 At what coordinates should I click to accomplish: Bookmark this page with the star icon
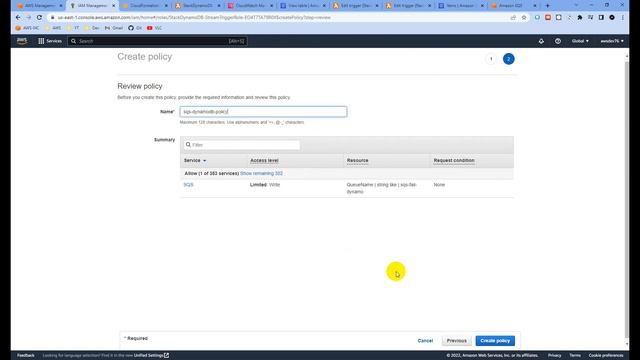click(524, 18)
